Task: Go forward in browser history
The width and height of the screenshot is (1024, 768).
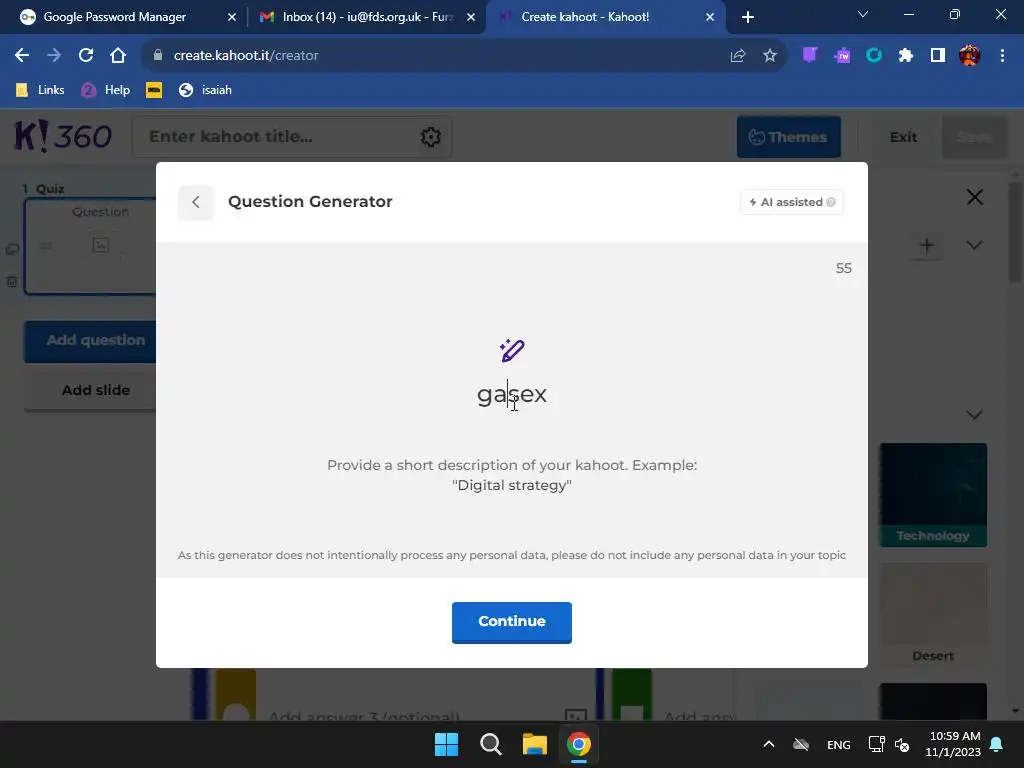Action: [54, 56]
